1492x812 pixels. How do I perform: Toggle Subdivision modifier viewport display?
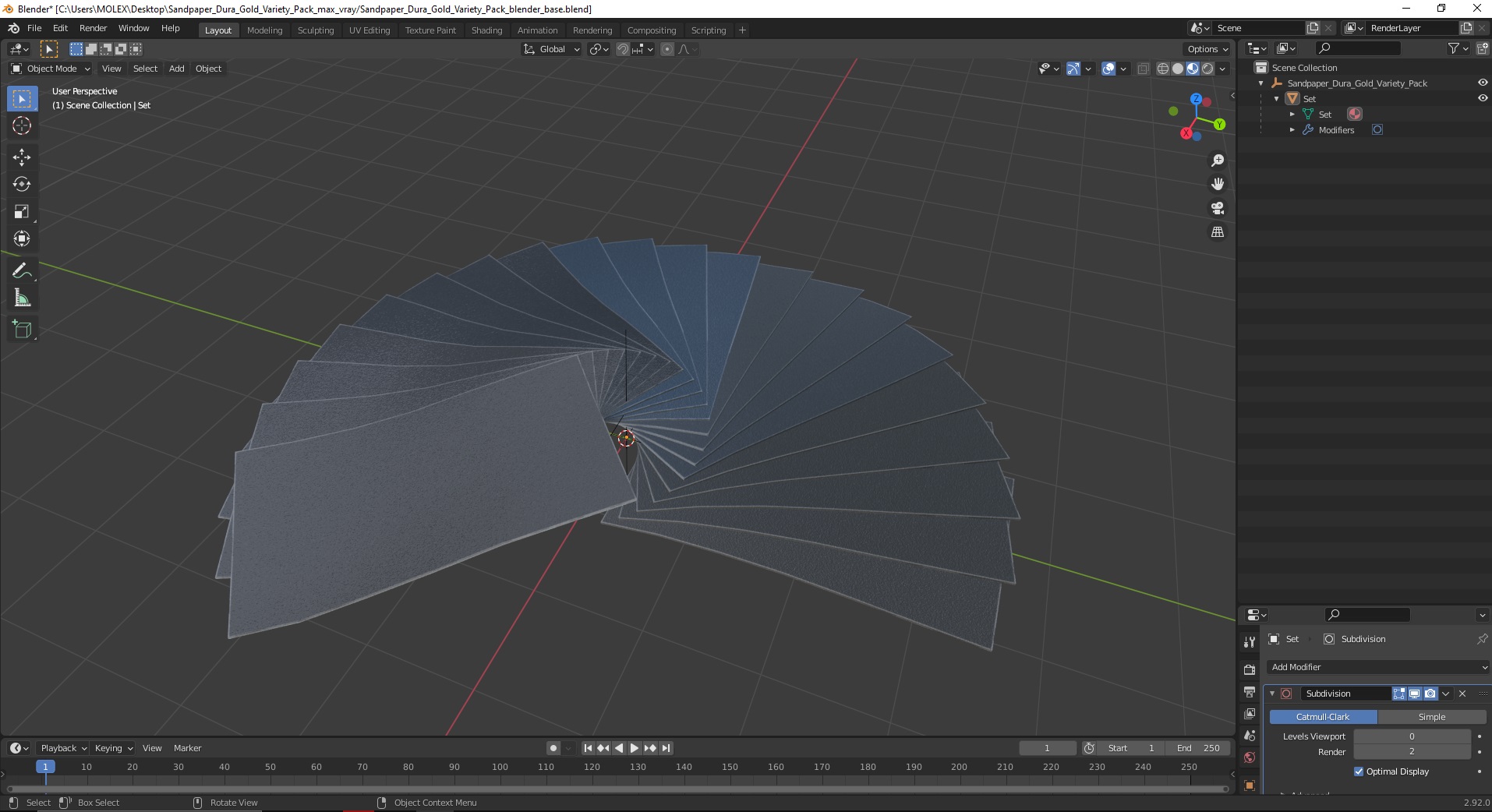tap(1415, 694)
